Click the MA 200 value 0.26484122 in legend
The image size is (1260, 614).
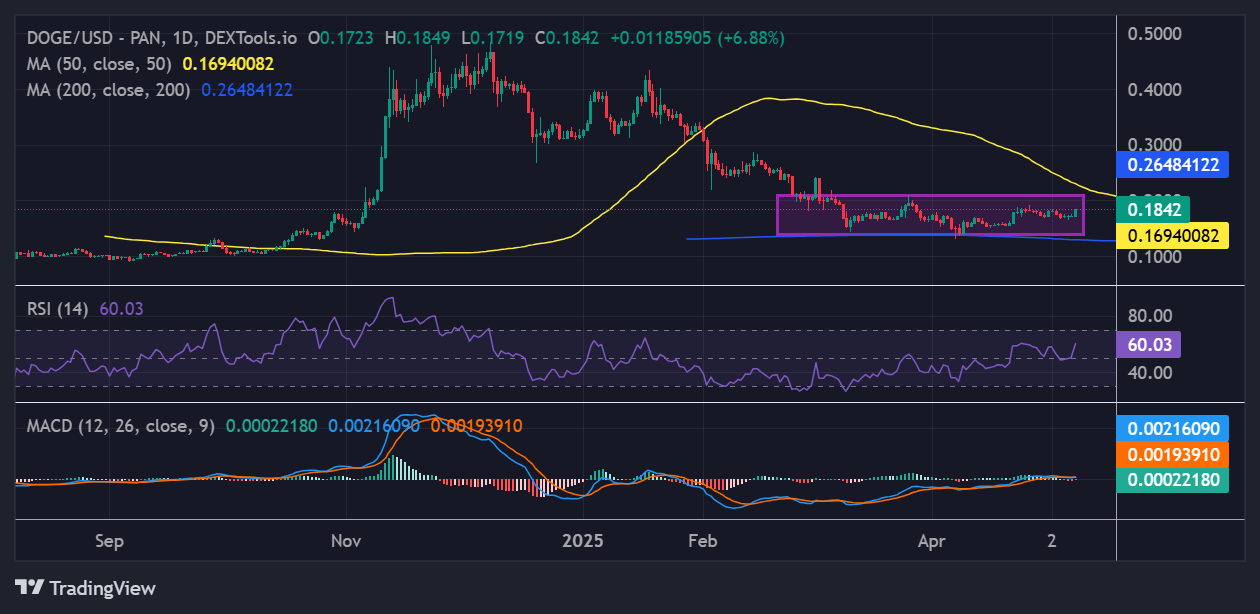[x=247, y=89]
